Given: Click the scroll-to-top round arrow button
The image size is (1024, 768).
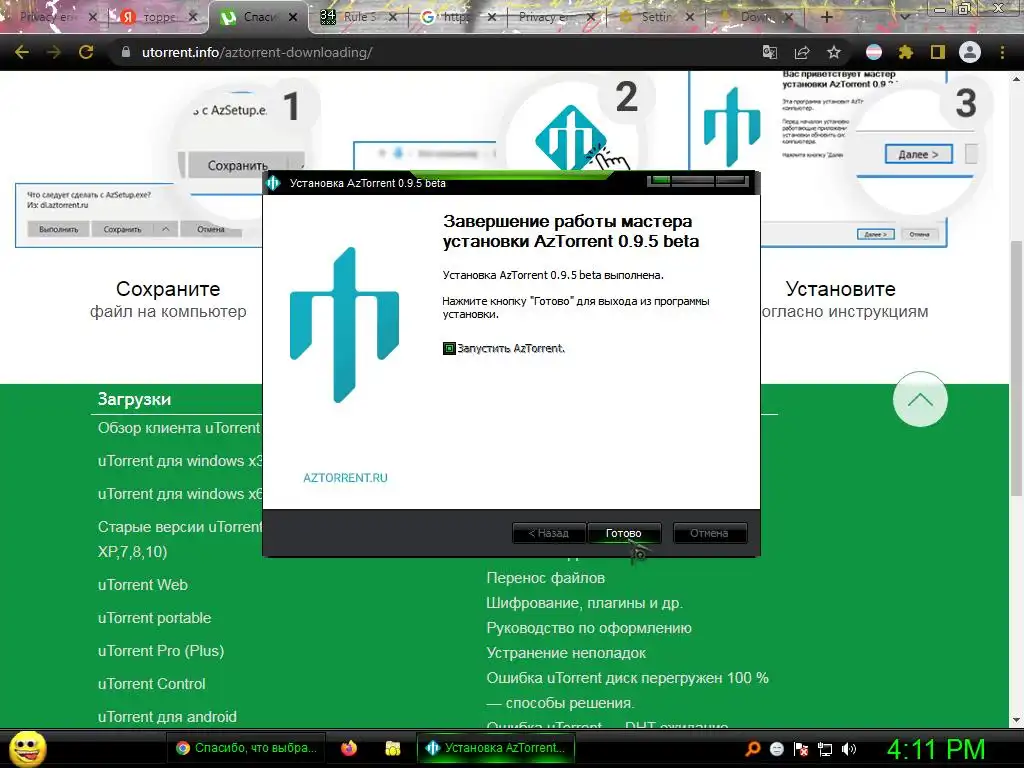Looking at the screenshot, I should pos(920,399).
